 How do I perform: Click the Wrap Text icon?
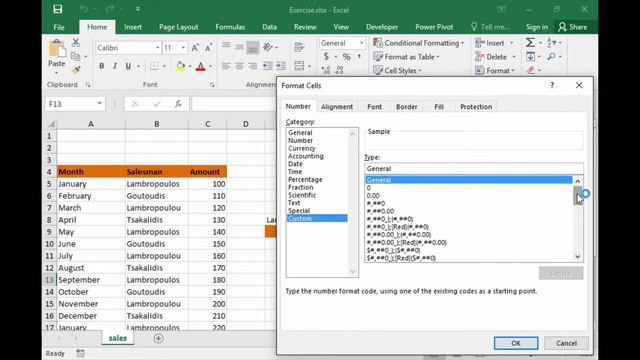tap(299, 47)
